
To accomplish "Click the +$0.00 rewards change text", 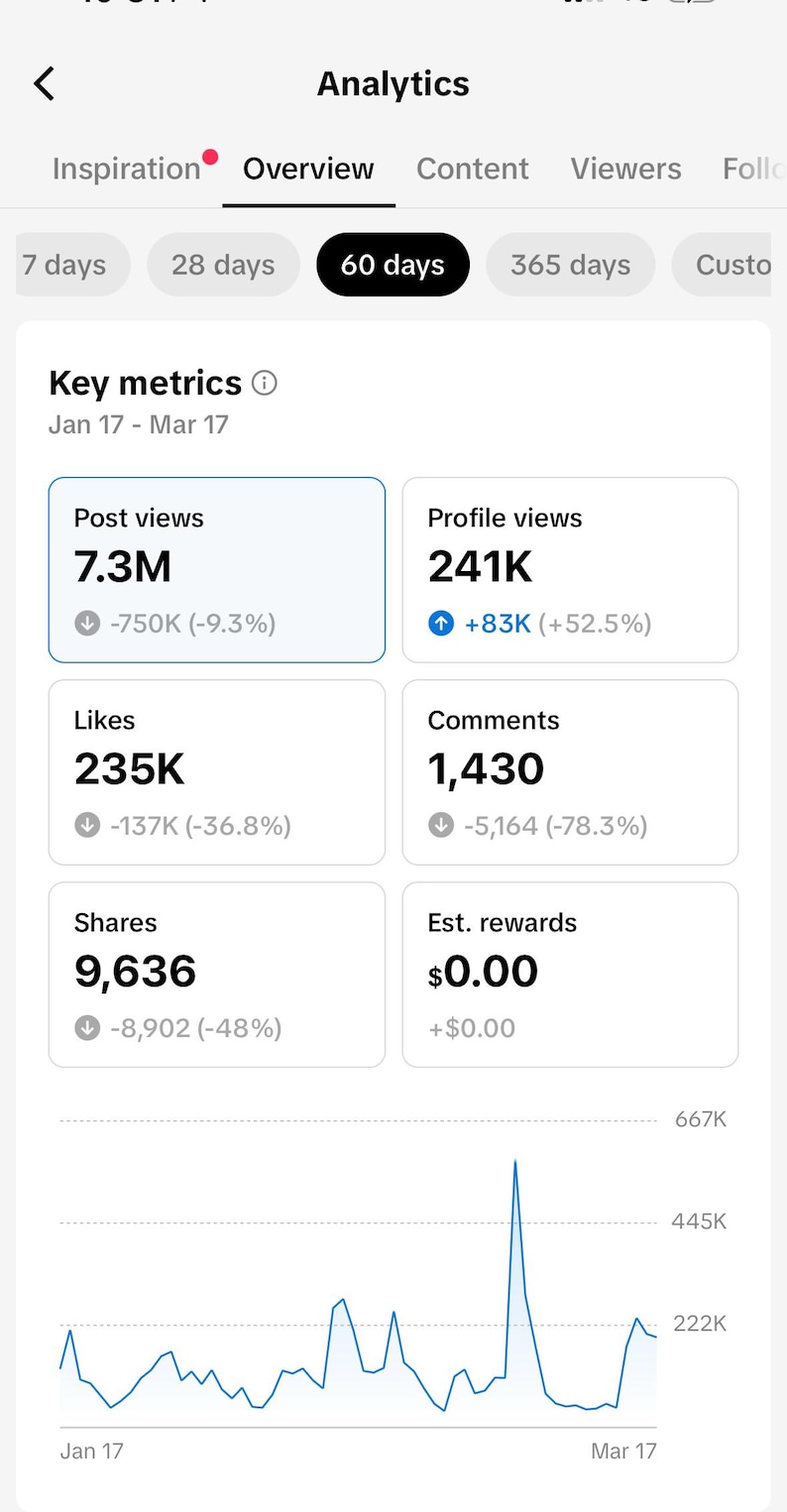I will (472, 1028).
